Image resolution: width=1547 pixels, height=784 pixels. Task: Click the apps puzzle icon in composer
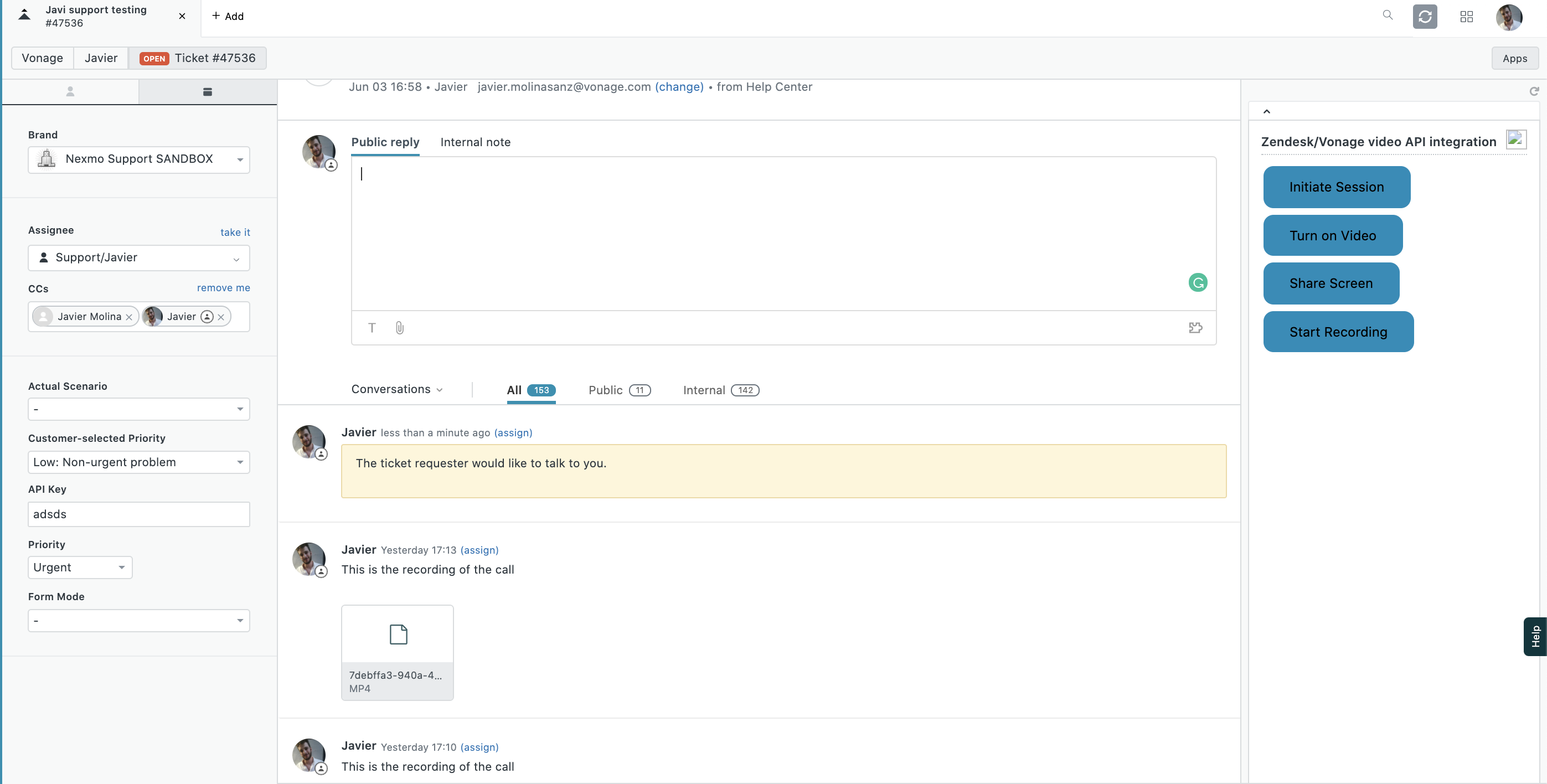coord(1195,328)
